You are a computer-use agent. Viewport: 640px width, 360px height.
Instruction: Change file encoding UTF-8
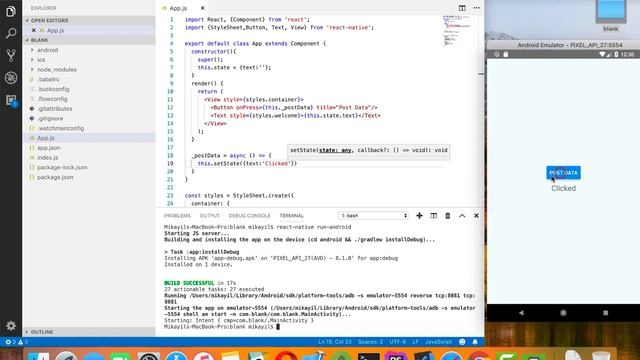398,342
